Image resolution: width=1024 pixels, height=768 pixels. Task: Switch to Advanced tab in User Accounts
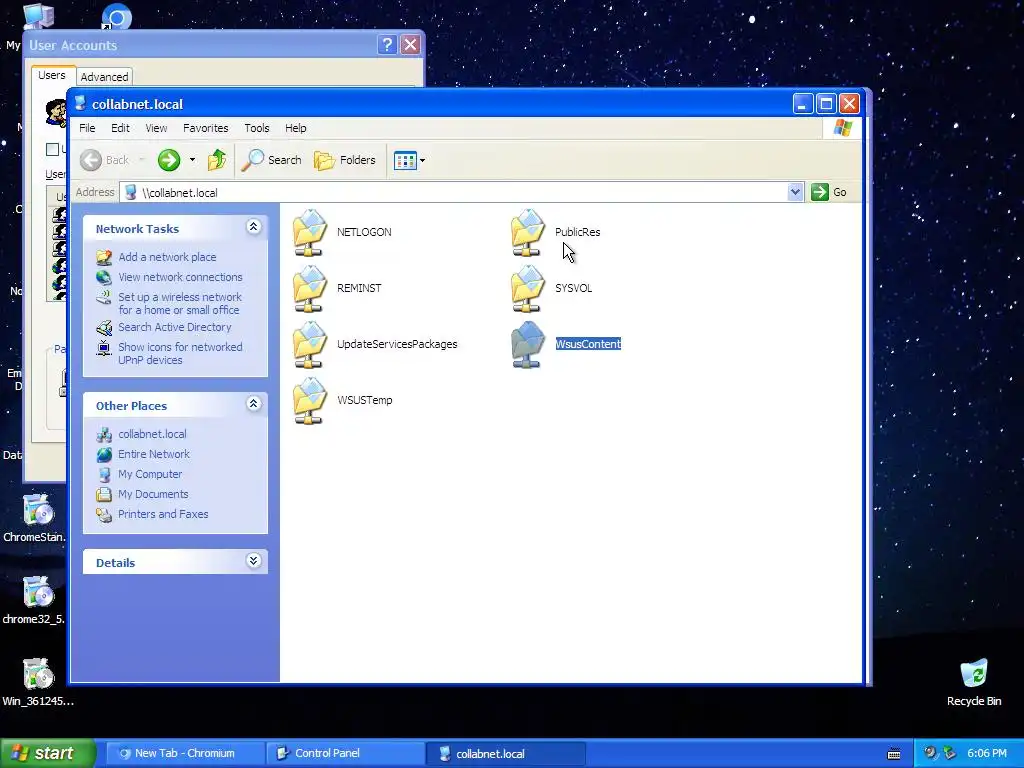(x=104, y=77)
